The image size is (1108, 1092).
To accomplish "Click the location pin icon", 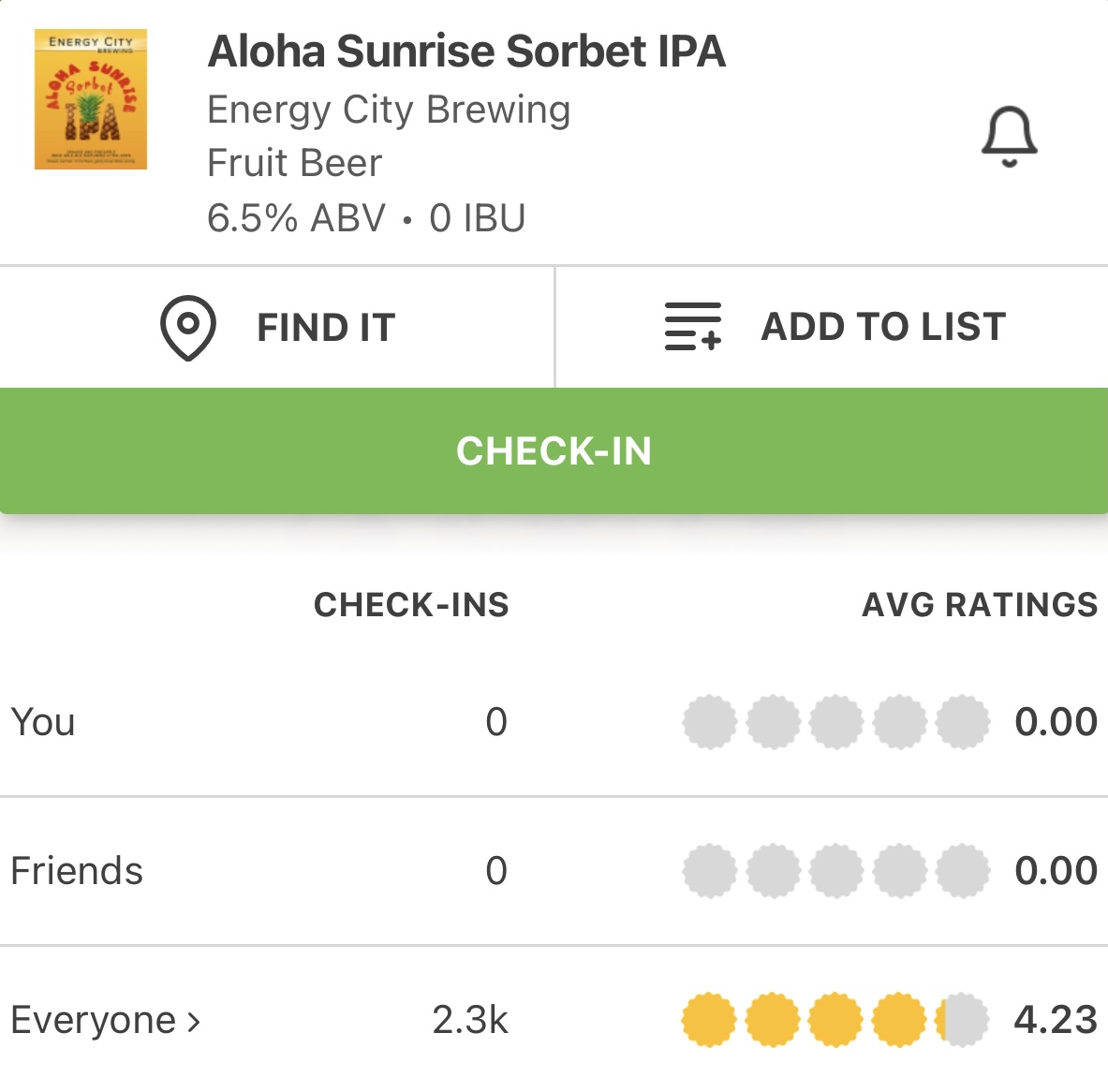I will [x=188, y=328].
